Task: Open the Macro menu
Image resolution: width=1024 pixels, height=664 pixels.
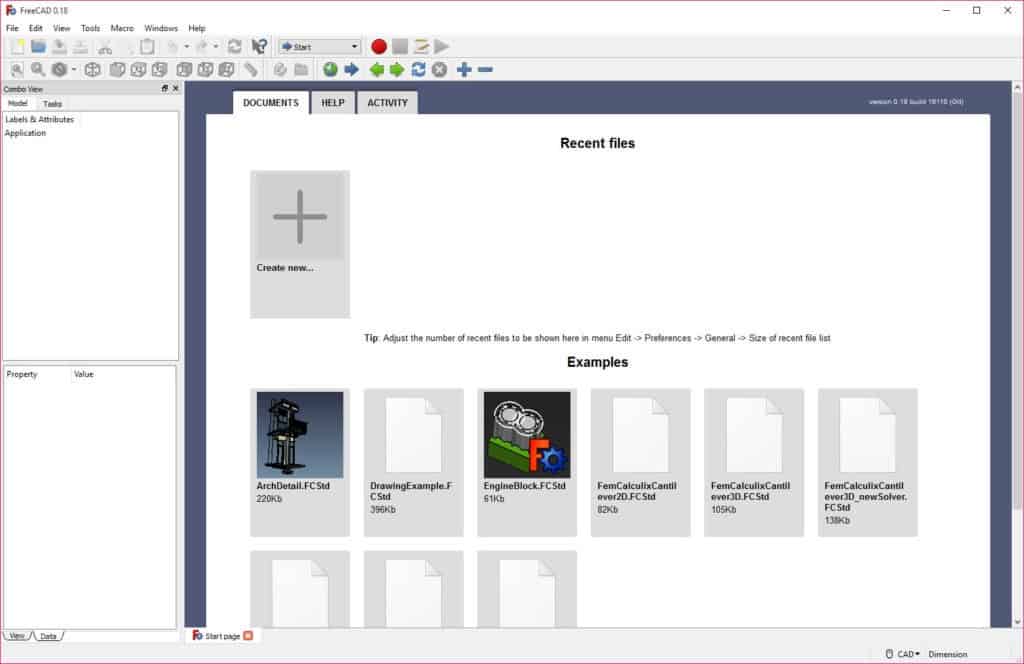Action: click(x=122, y=28)
